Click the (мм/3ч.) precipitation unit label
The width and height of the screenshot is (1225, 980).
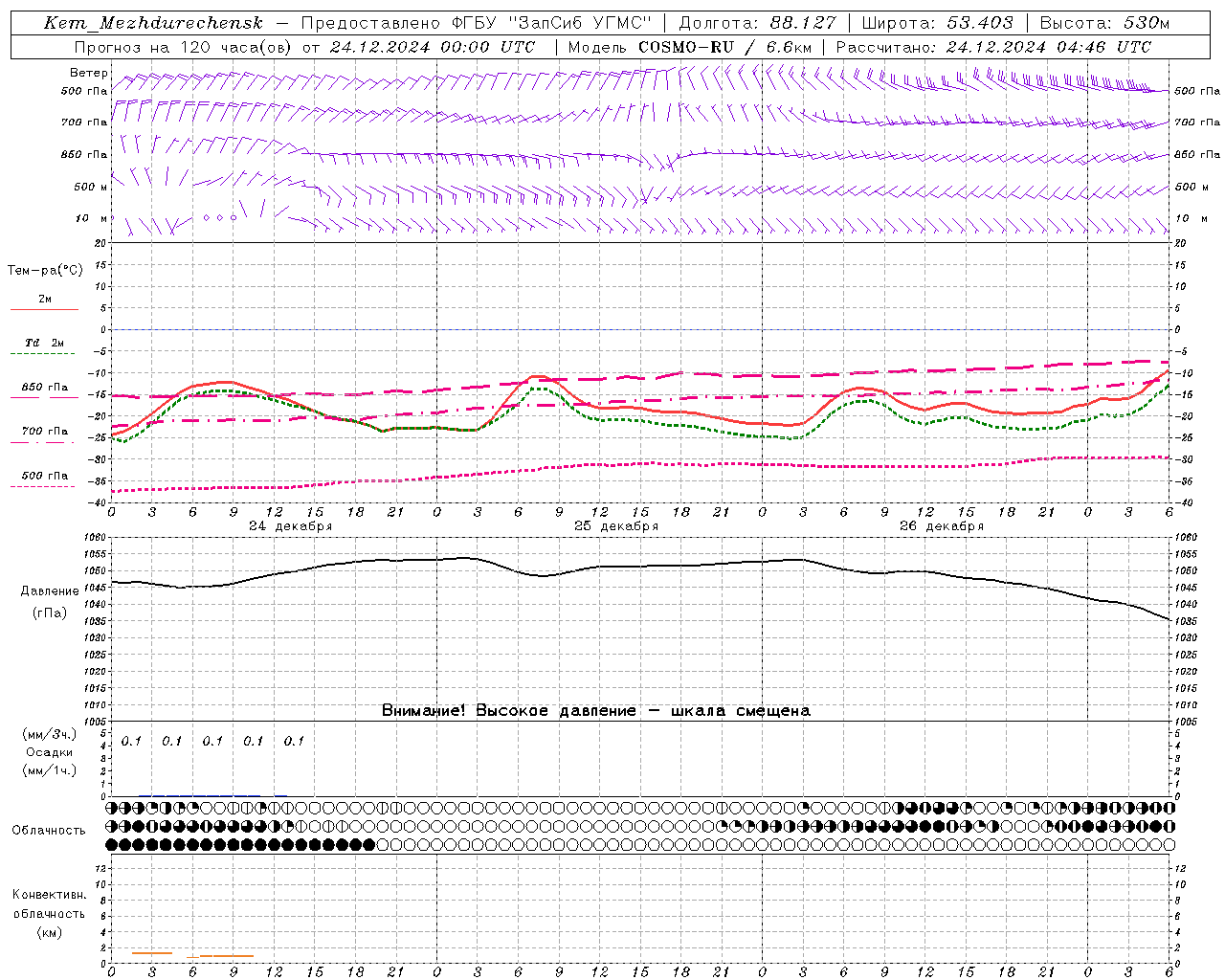(49, 734)
